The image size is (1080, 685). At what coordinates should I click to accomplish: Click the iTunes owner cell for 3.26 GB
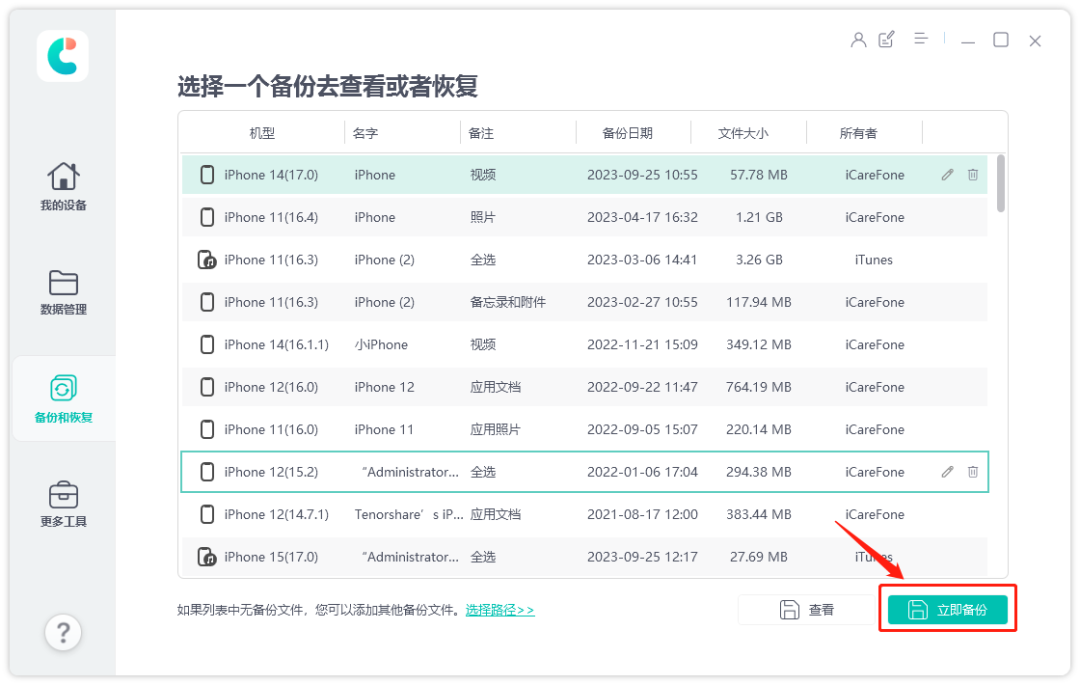tap(873, 260)
